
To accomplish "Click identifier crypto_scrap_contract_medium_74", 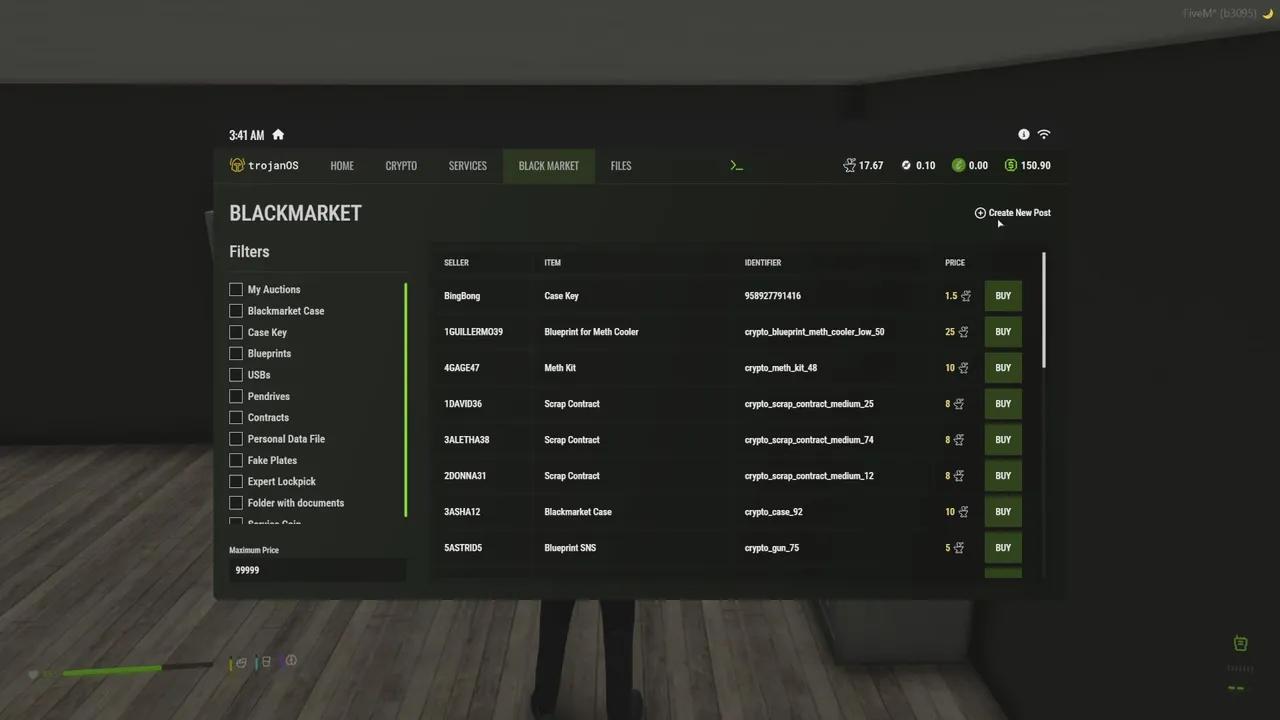I will [809, 440].
